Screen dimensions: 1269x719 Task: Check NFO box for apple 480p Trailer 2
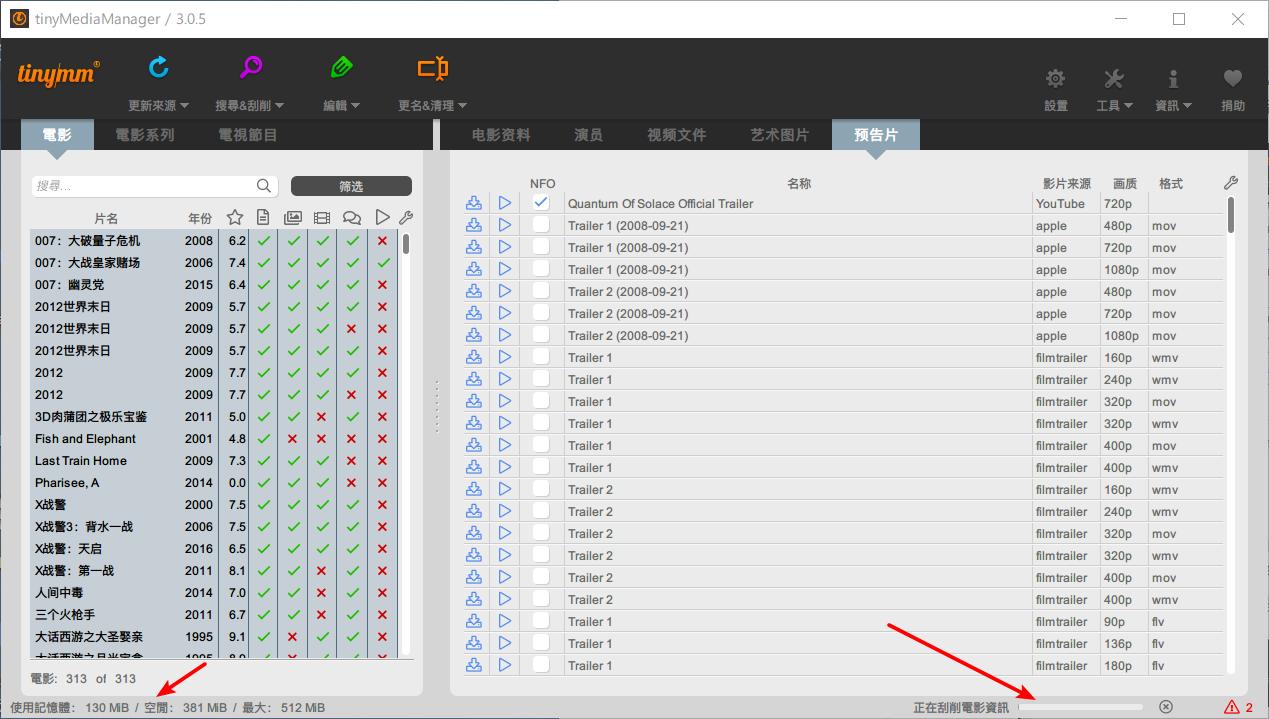[x=541, y=291]
